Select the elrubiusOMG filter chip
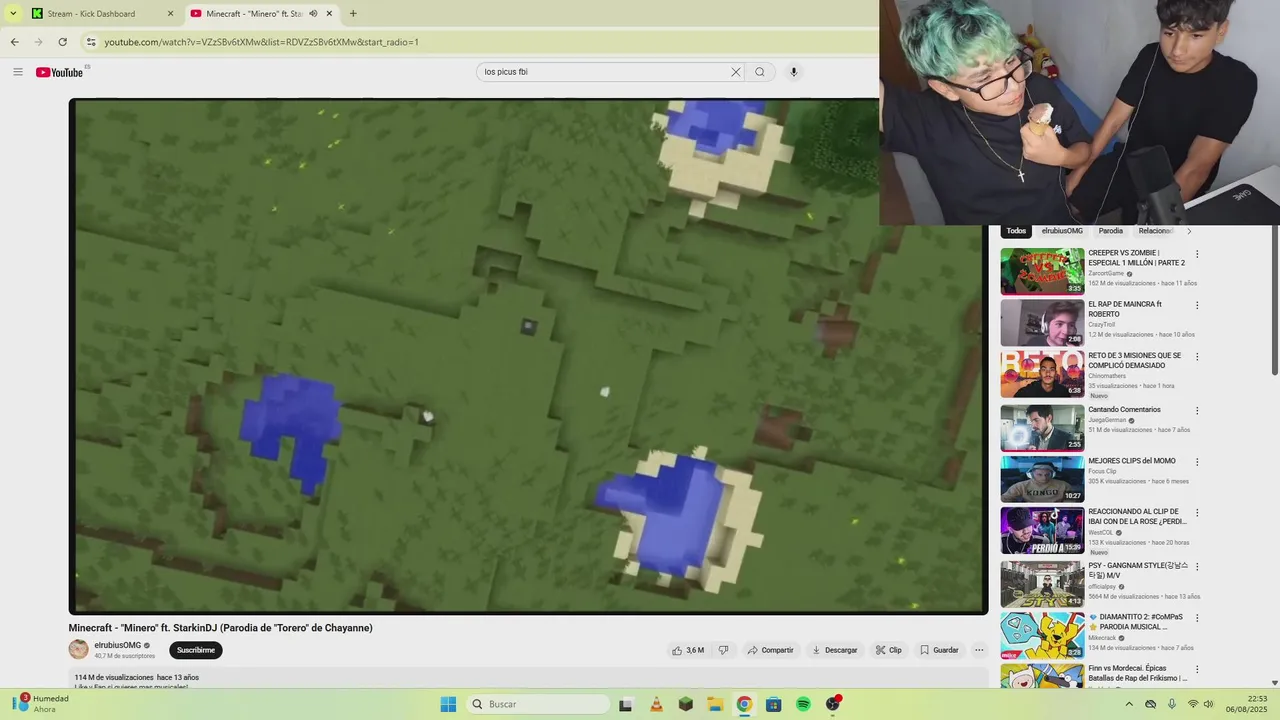The image size is (1280, 720). tap(1062, 231)
